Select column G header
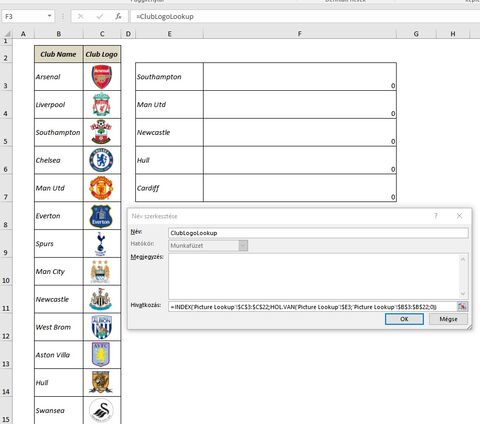The image size is (480, 424). tap(416, 34)
